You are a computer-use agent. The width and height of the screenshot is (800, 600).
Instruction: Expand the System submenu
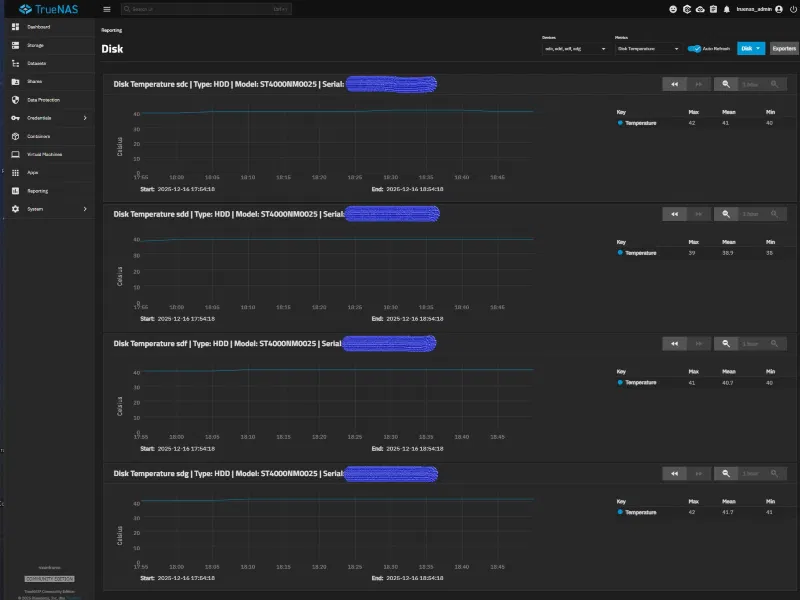pos(49,209)
